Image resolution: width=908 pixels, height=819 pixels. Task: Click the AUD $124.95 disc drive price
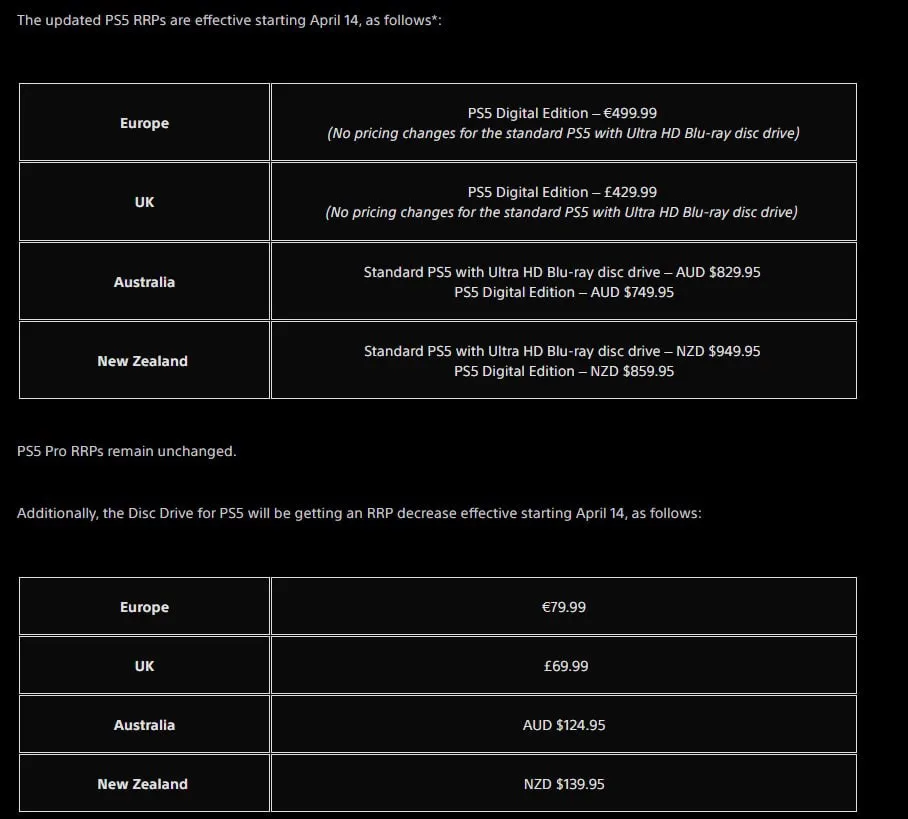click(564, 725)
